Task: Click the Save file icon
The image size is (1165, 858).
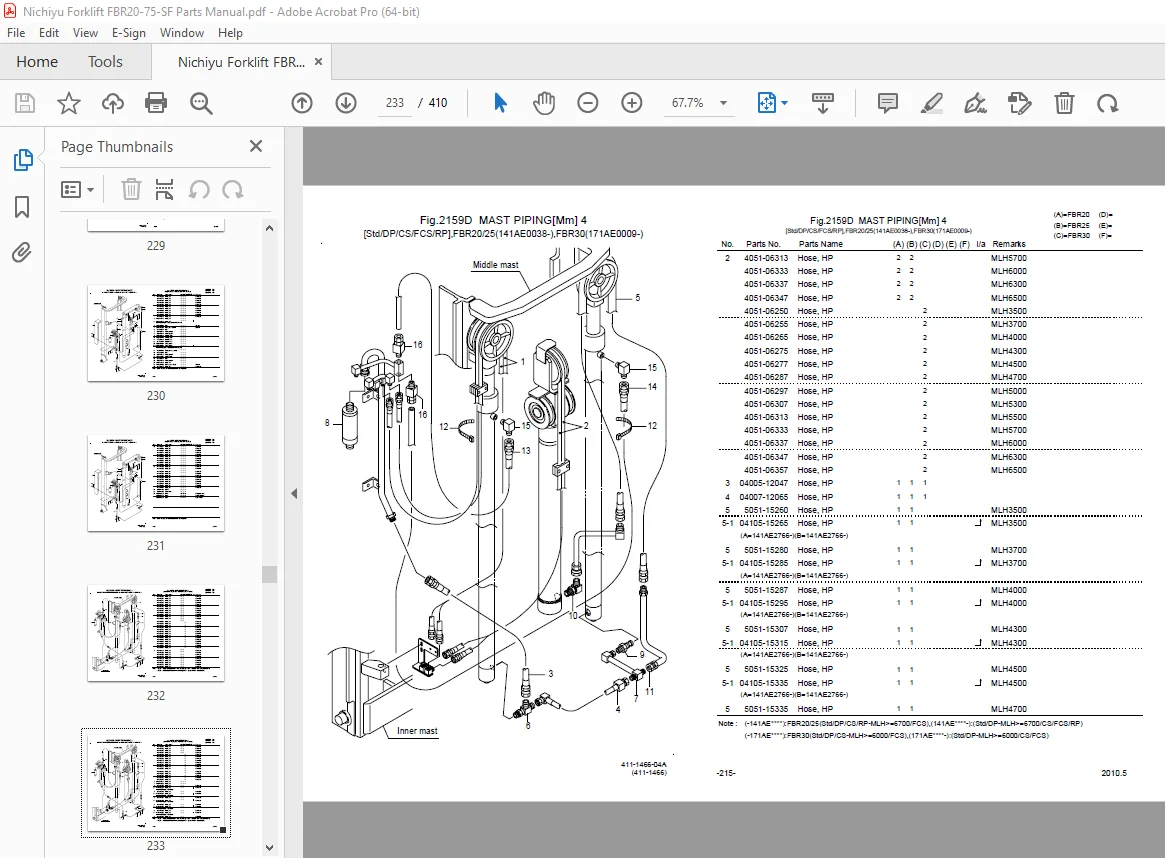Action: point(25,103)
